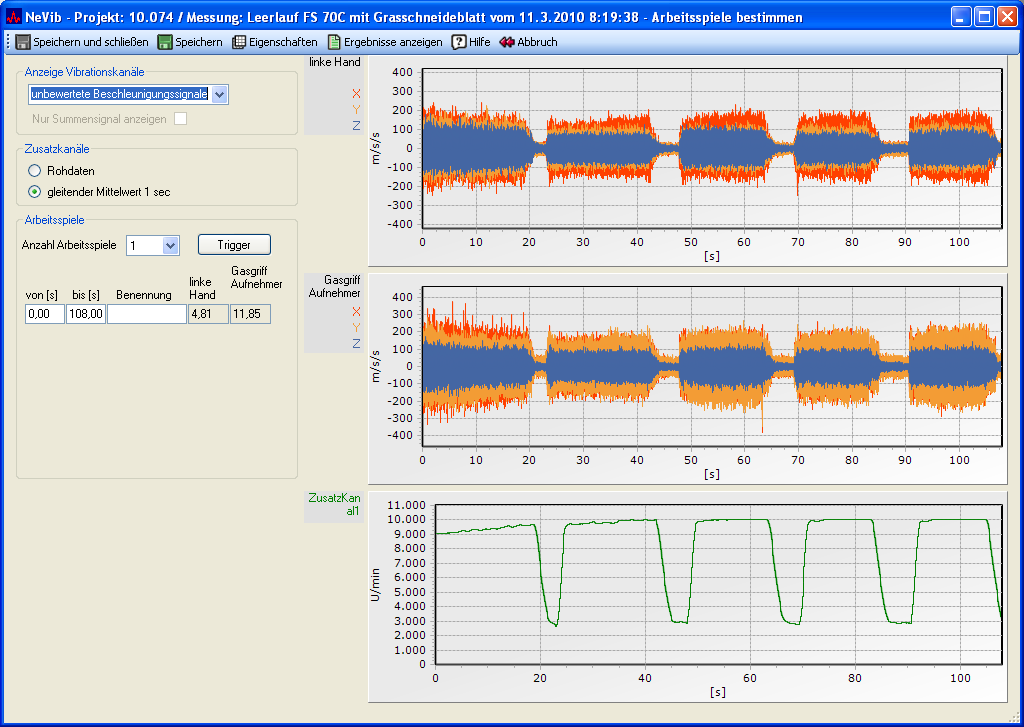Select gleitender Mittelwert 1 sec option
Viewport: 1024px width, 727px height.
tap(35, 191)
